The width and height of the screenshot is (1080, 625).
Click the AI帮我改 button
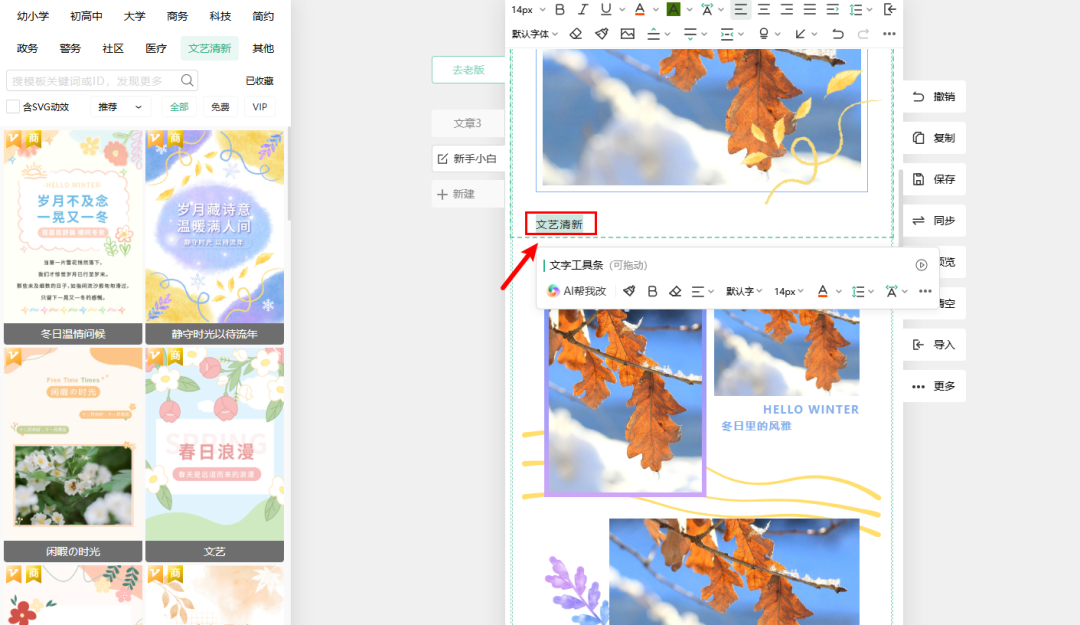tap(577, 291)
